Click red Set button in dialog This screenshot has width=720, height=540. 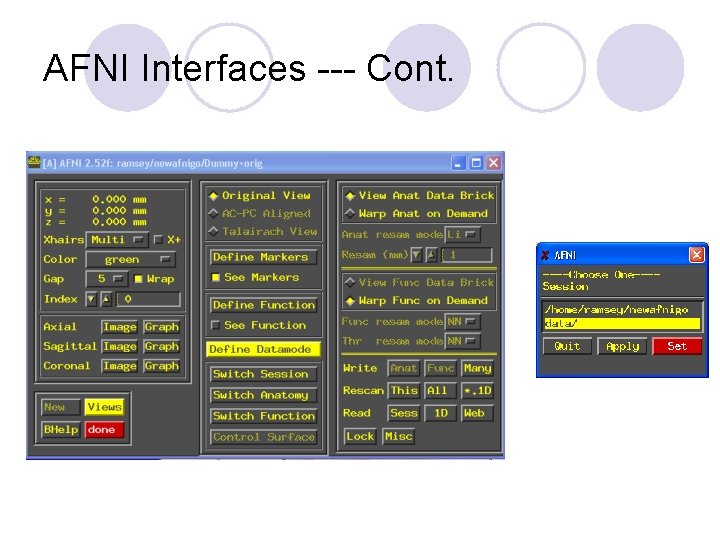click(x=677, y=346)
